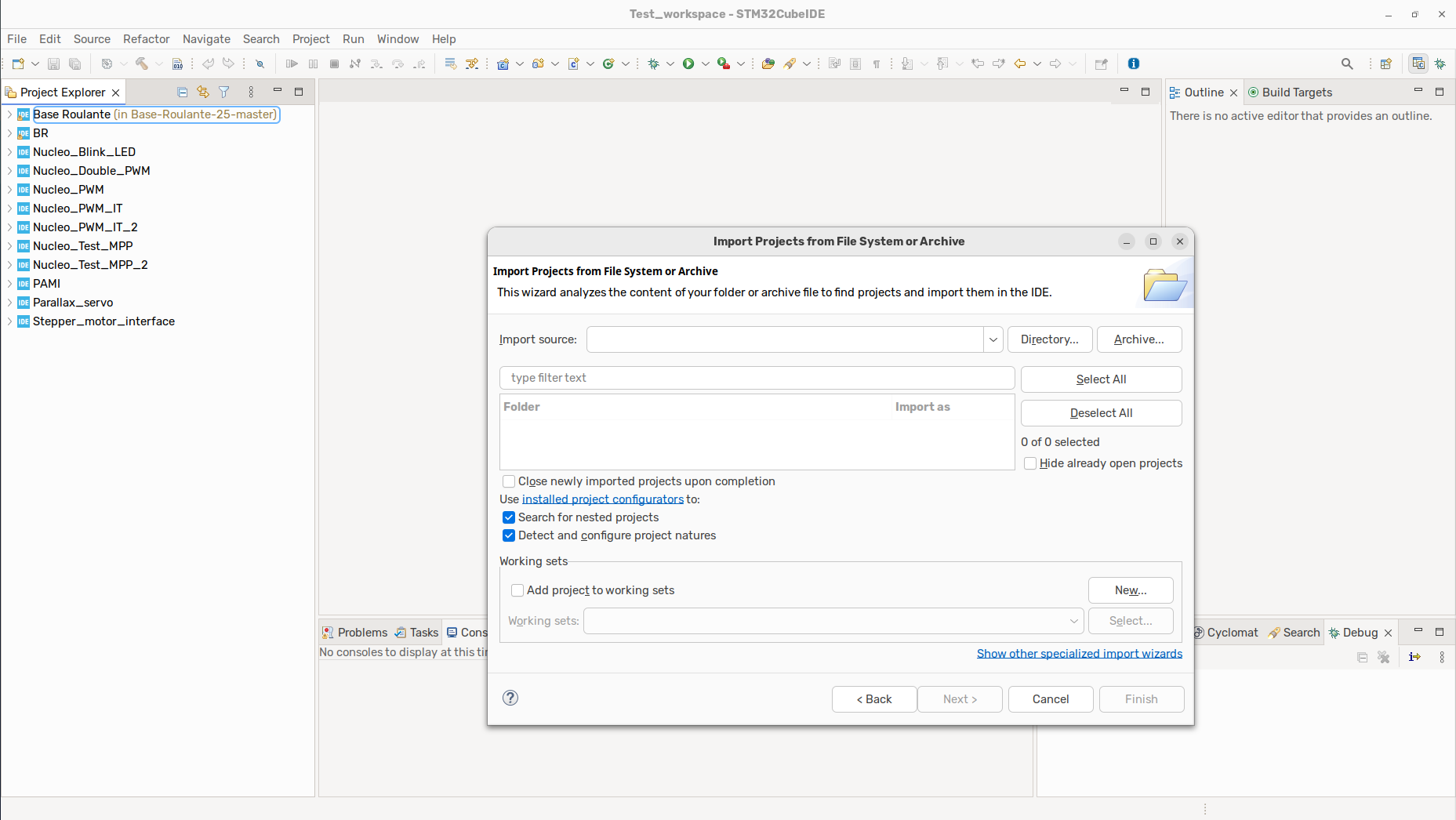Open the dropdown arrow next to New icon
Image resolution: width=1456 pixels, height=820 pixels.
[x=34, y=63]
